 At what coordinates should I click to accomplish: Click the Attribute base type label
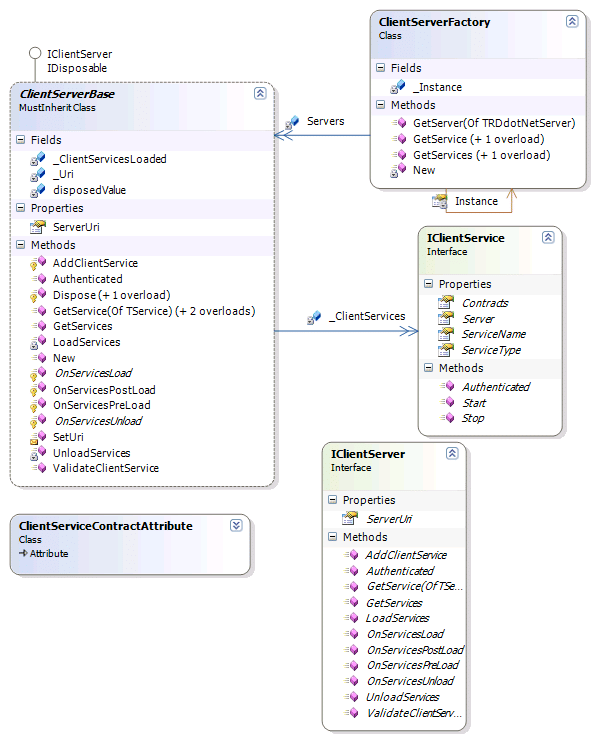(49, 554)
